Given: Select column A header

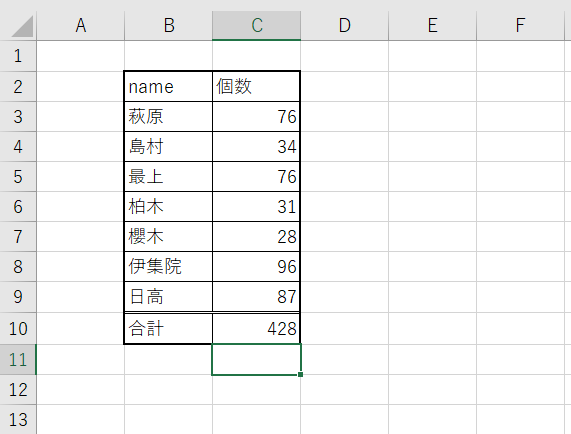Looking at the screenshot, I should [x=80, y=25].
